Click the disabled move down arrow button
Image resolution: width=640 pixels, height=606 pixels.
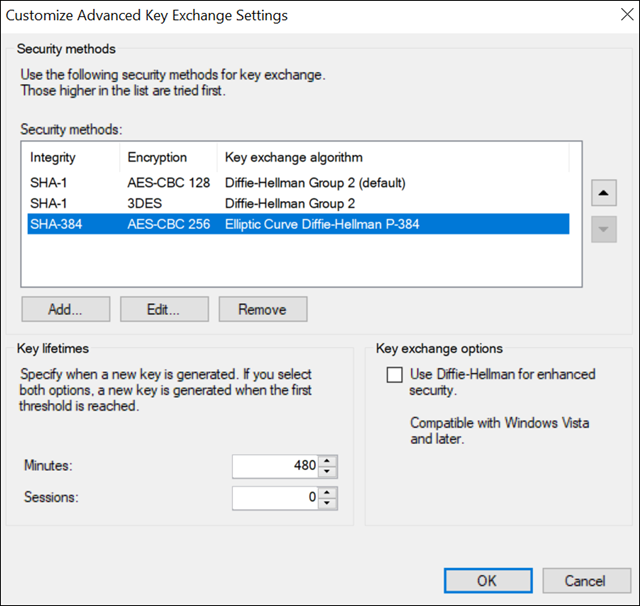coord(604,229)
